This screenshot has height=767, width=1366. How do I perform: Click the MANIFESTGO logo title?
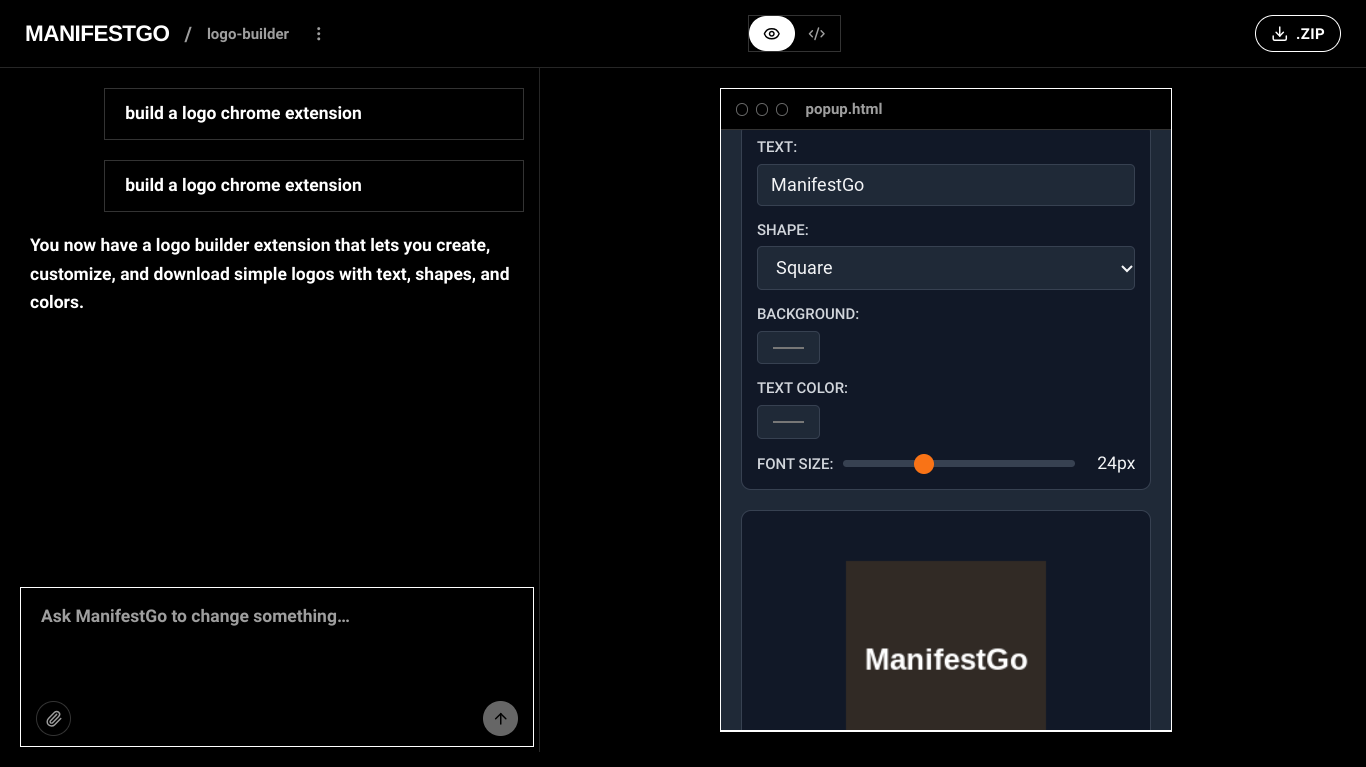pyautogui.click(x=97, y=34)
